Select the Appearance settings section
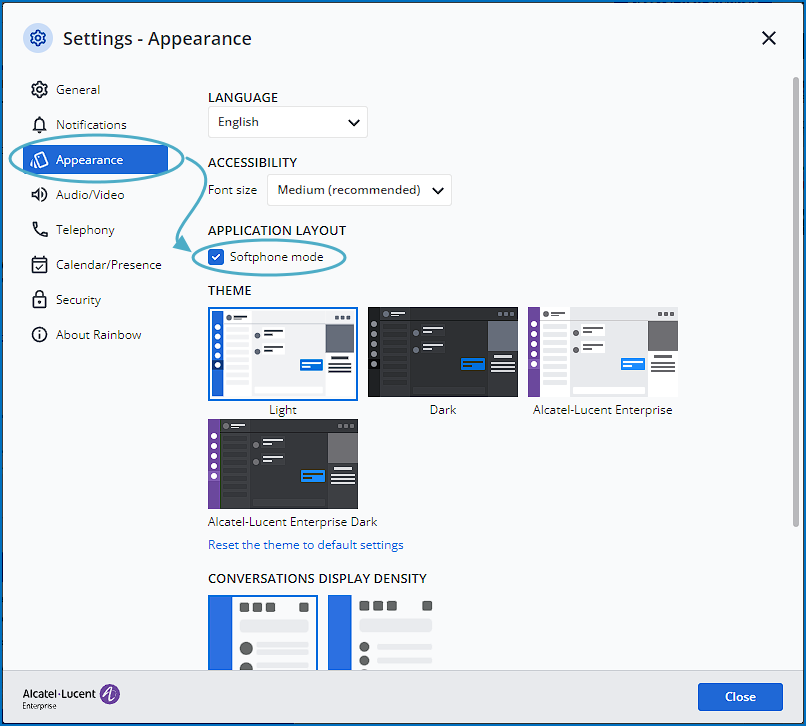The width and height of the screenshot is (806, 726). tap(96, 160)
